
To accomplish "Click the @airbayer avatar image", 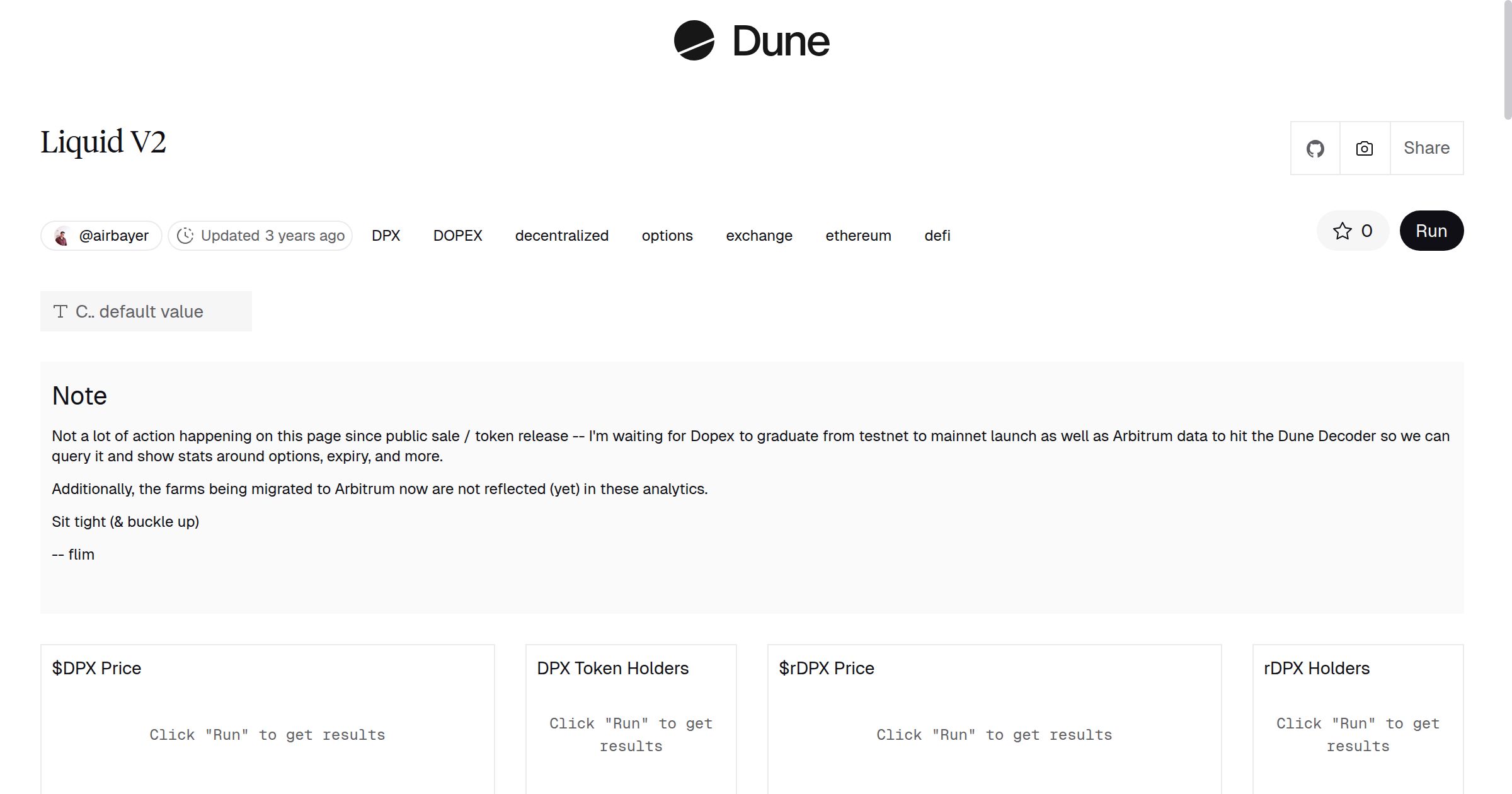I will coord(62,236).
